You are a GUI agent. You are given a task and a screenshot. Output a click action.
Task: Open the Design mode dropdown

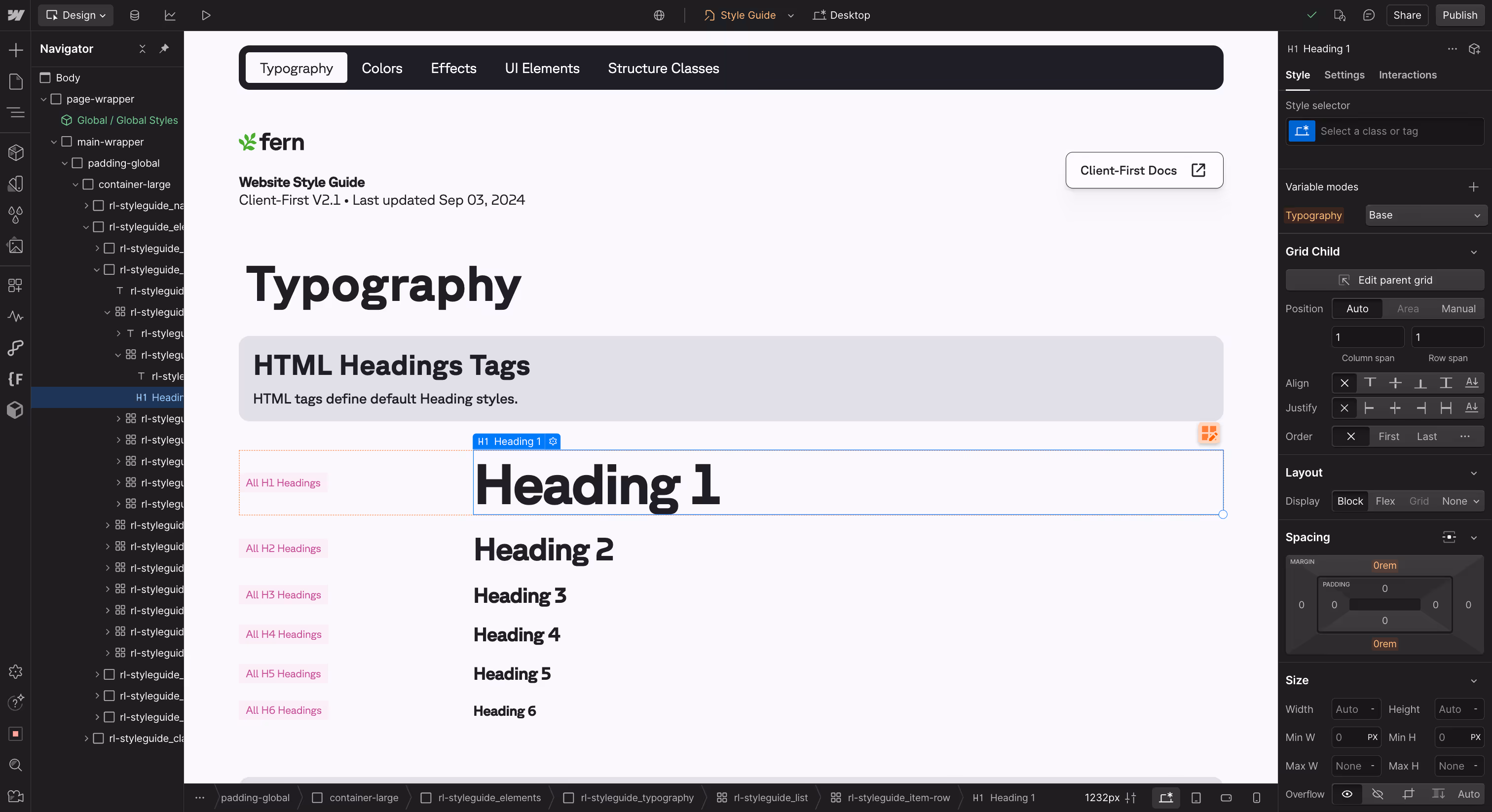tap(76, 15)
